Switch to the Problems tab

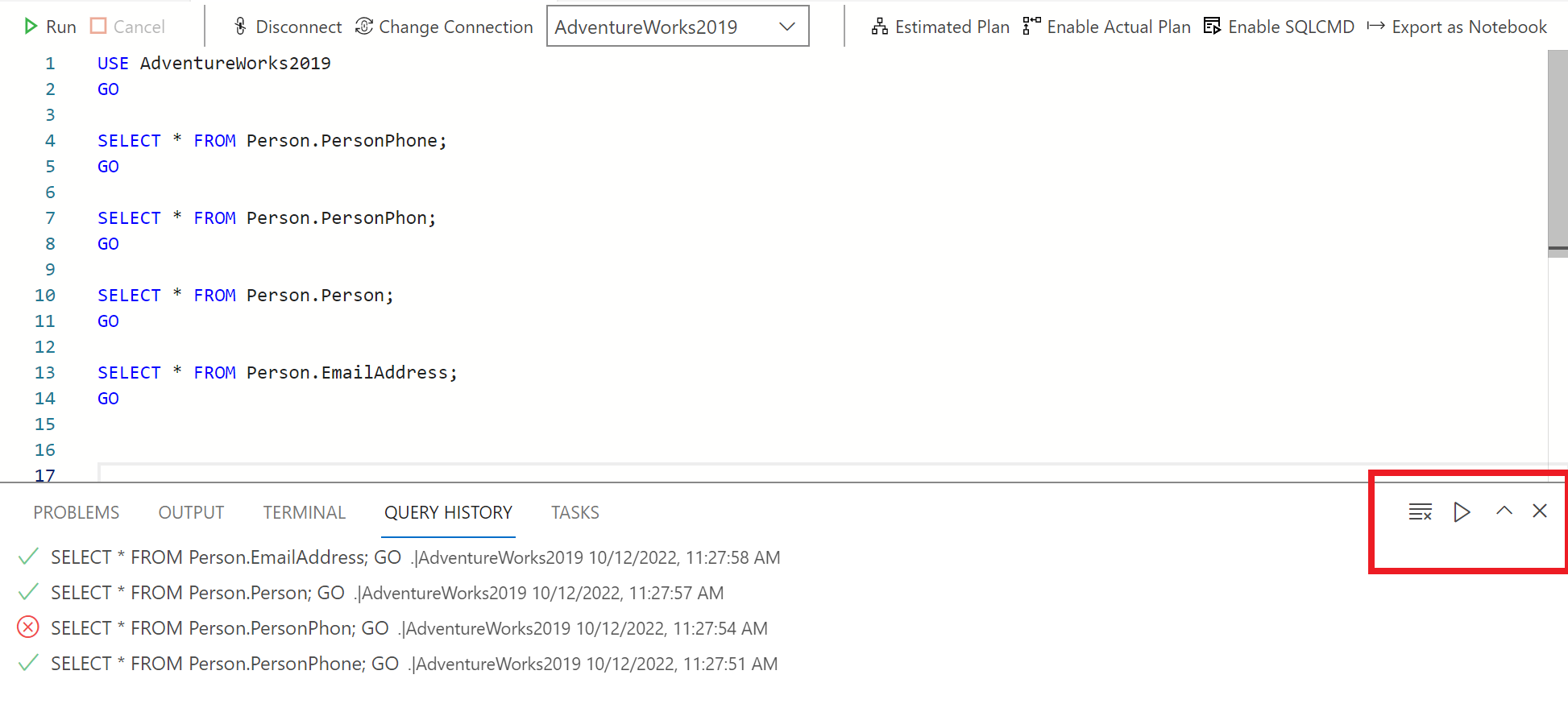click(x=77, y=512)
